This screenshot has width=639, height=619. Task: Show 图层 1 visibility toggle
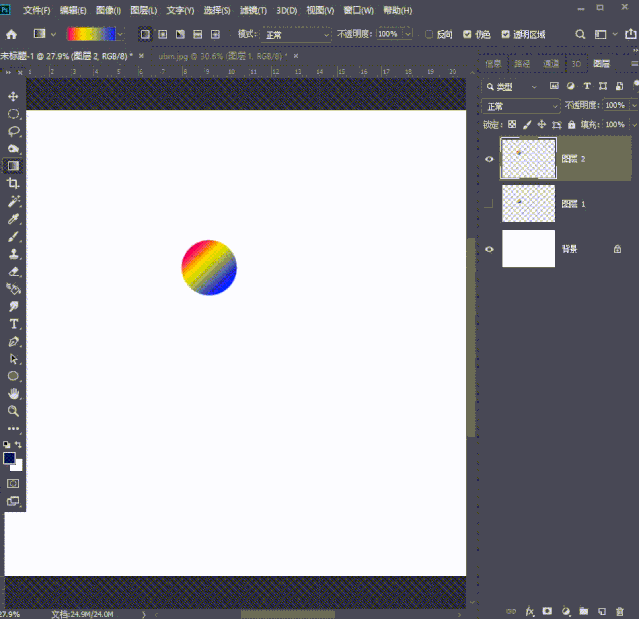tap(489, 204)
